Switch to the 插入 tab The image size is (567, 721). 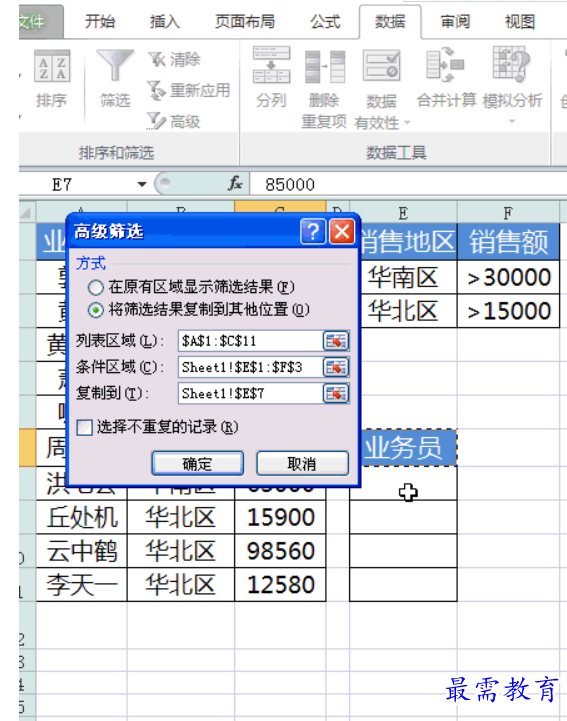[165, 22]
